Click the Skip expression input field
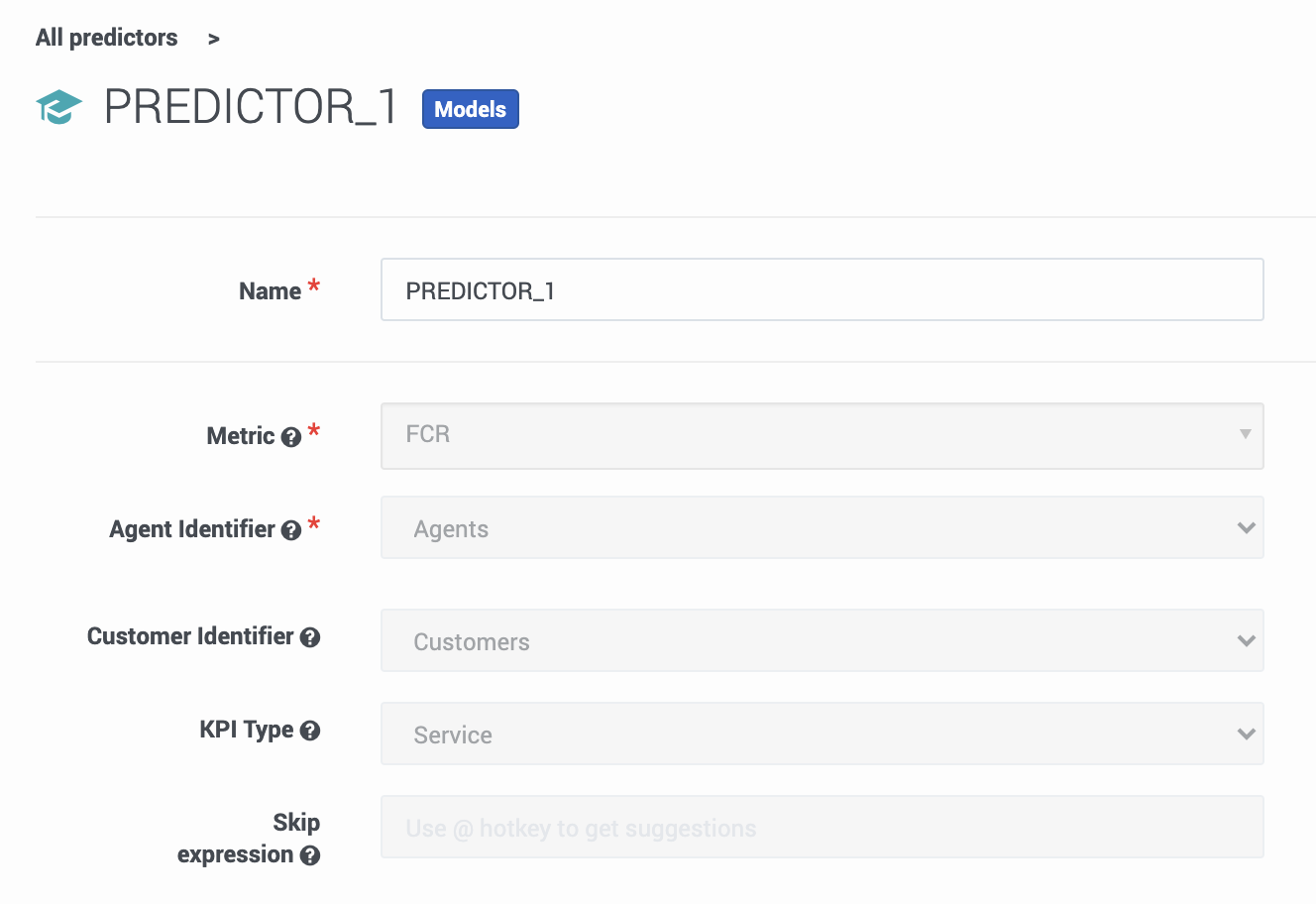Image resolution: width=1316 pixels, height=904 pixels. 822,827
